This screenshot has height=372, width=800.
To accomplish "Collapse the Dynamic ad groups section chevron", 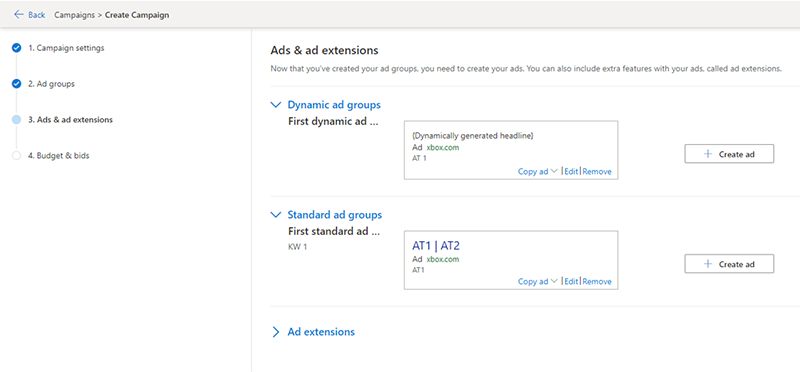I will coord(276,105).
